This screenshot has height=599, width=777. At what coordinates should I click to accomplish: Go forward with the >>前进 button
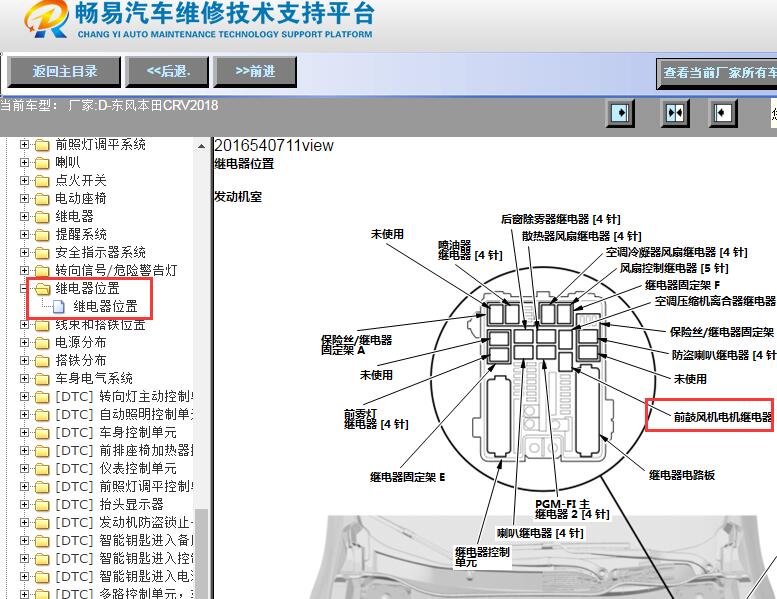[255, 71]
